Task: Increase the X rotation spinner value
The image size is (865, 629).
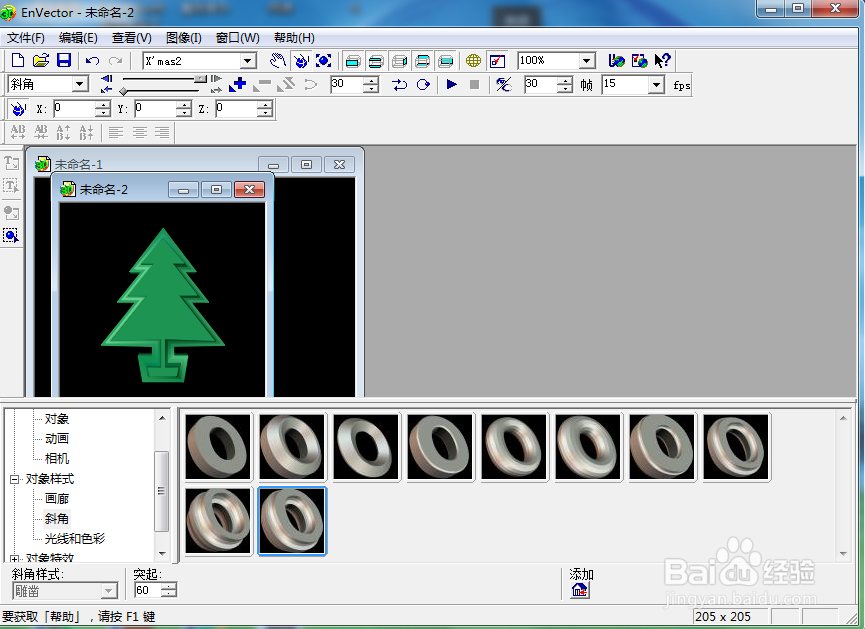Action: coord(103,104)
